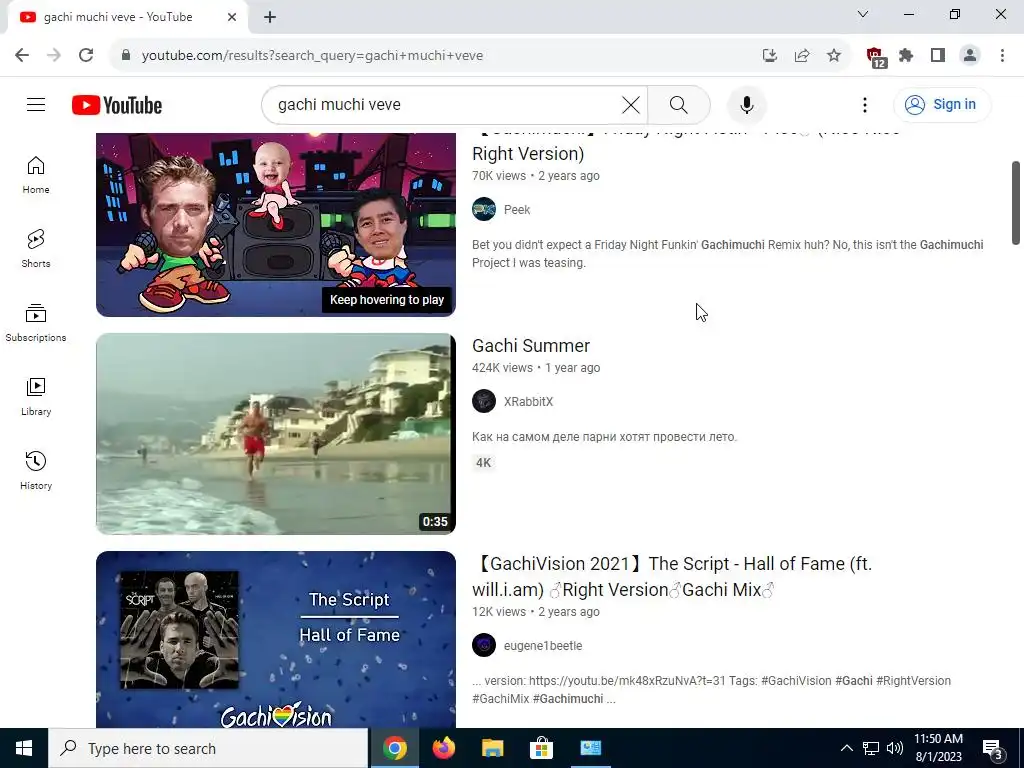This screenshot has height=768, width=1024.
Task: Open volume control in tray
Action: (895, 748)
